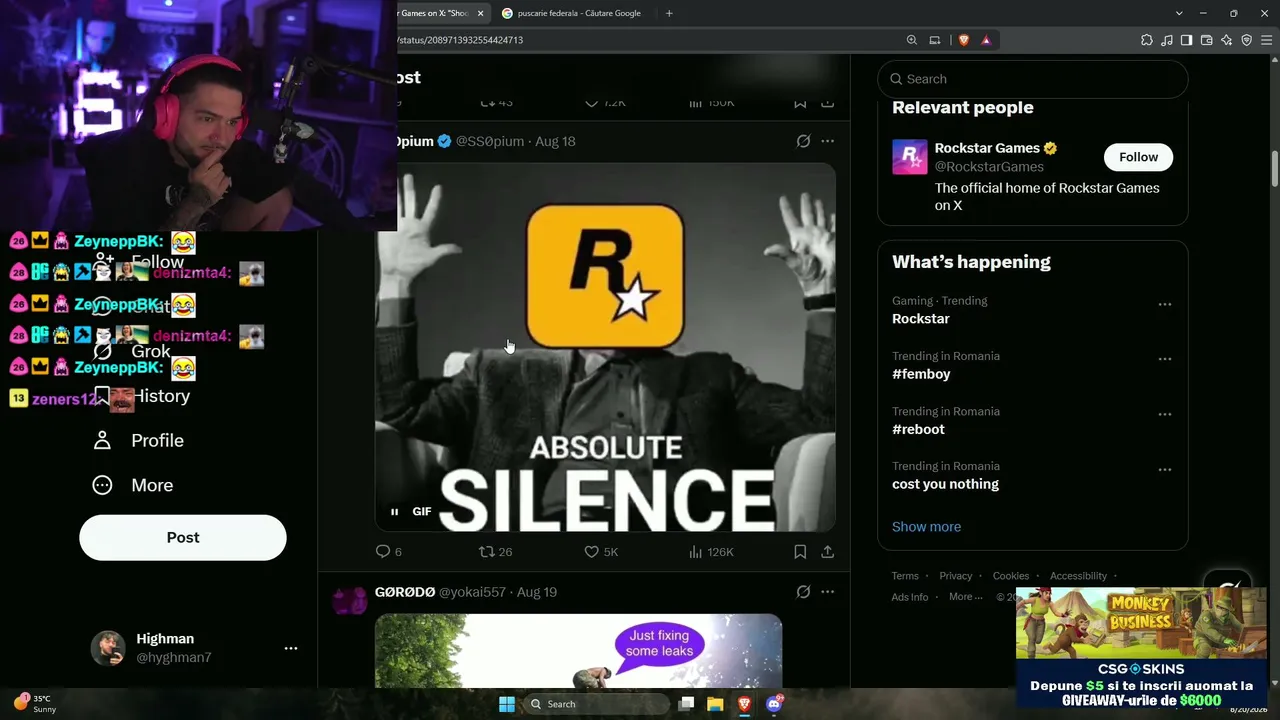Toggle the browser sidebar panel
Image resolution: width=1280 pixels, height=720 pixels.
[1187, 40]
